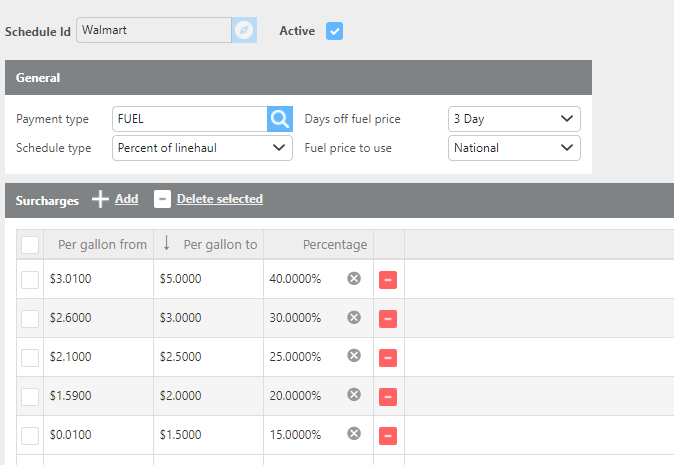
Task: Uncheck the Active checkbox
Action: pos(335,31)
